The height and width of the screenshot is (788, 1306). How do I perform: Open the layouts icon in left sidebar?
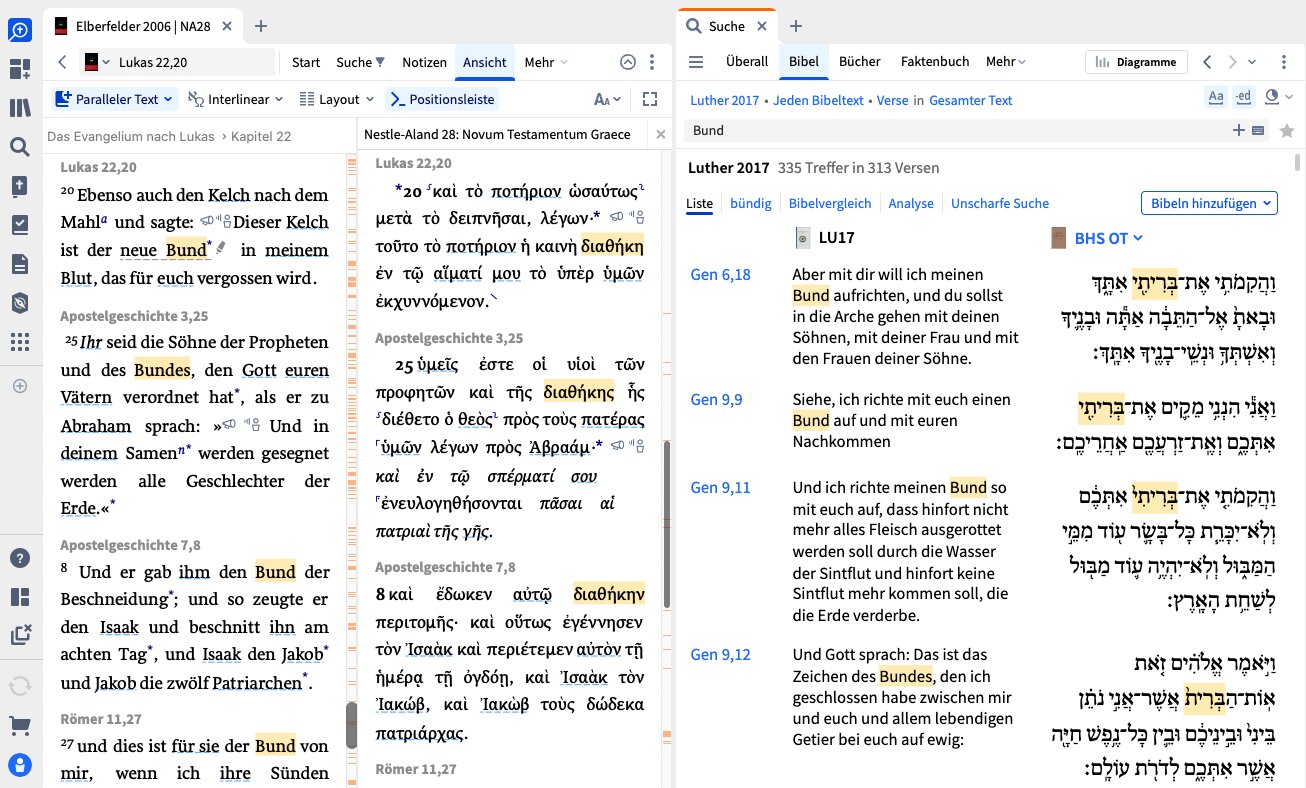point(20,597)
